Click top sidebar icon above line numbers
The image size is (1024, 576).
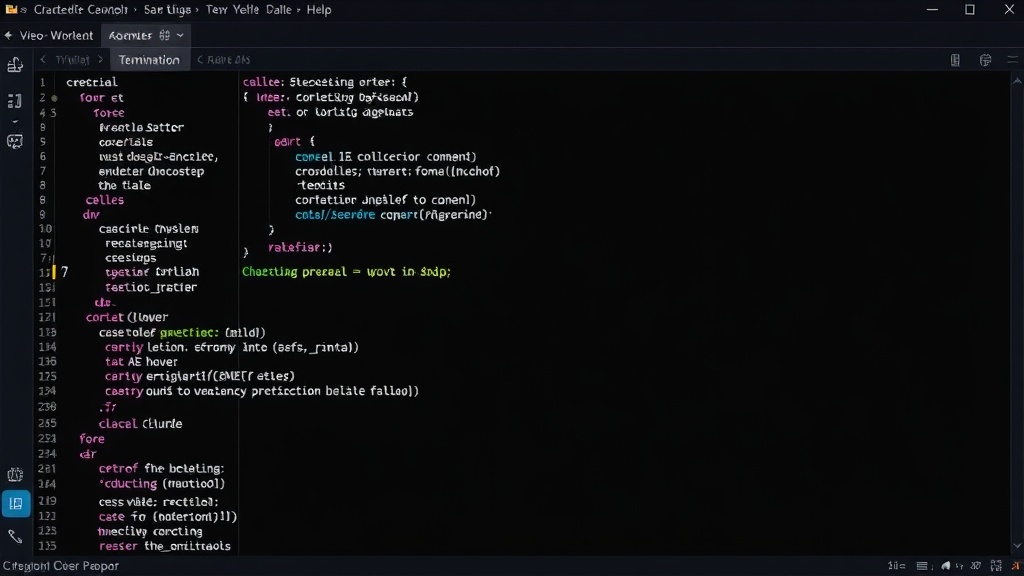15,64
